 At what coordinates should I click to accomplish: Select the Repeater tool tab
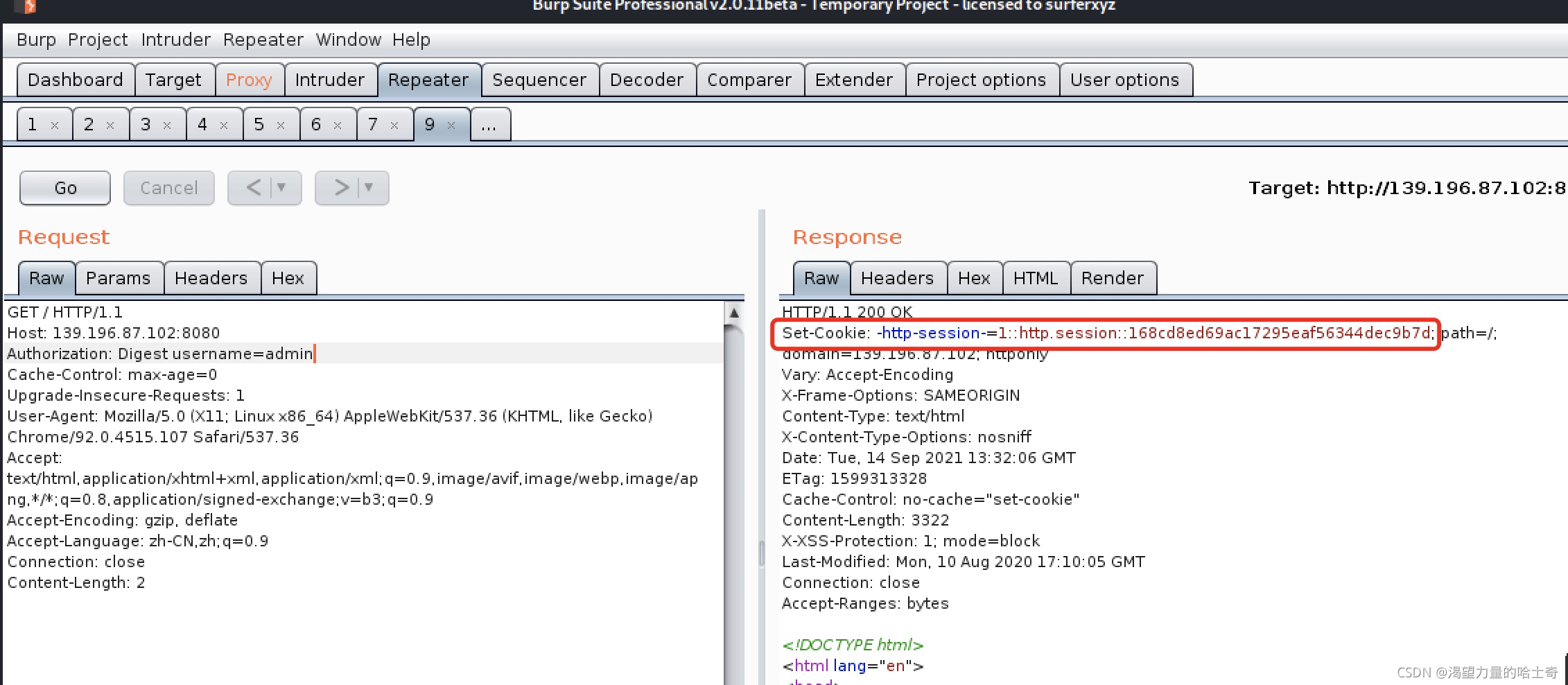tap(428, 80)
